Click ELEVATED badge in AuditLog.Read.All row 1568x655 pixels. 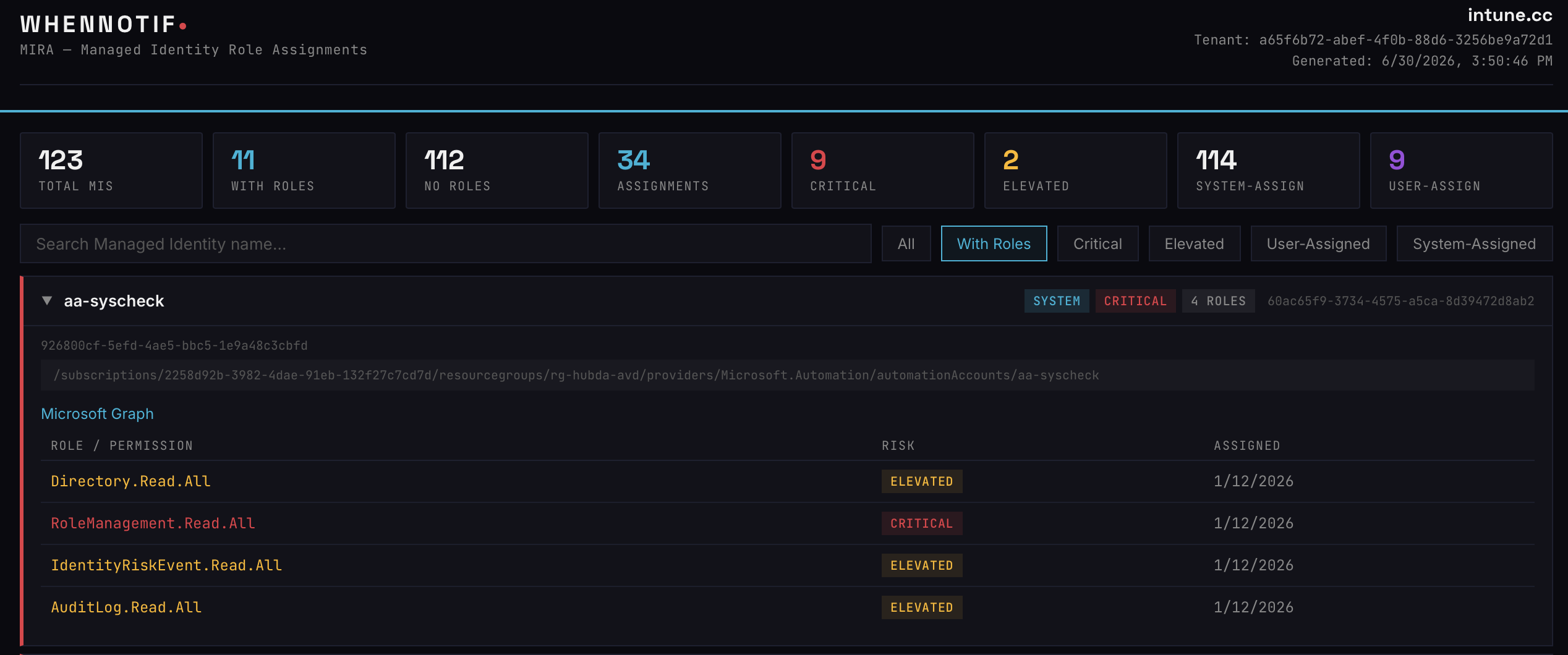[922, 607]
